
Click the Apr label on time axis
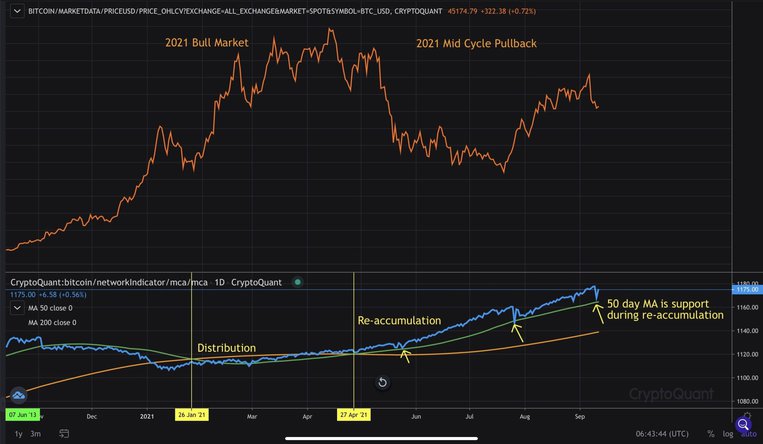[307, 416]
